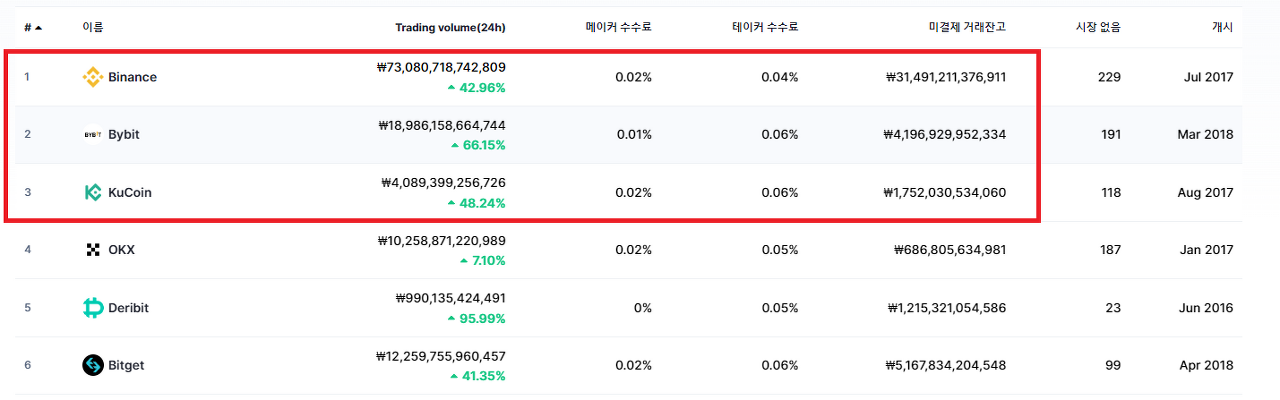Select Bybit volume ₩18,986,158,664,744
Viewport: 1280px width, 400px height.
click(x=442, y=125)
